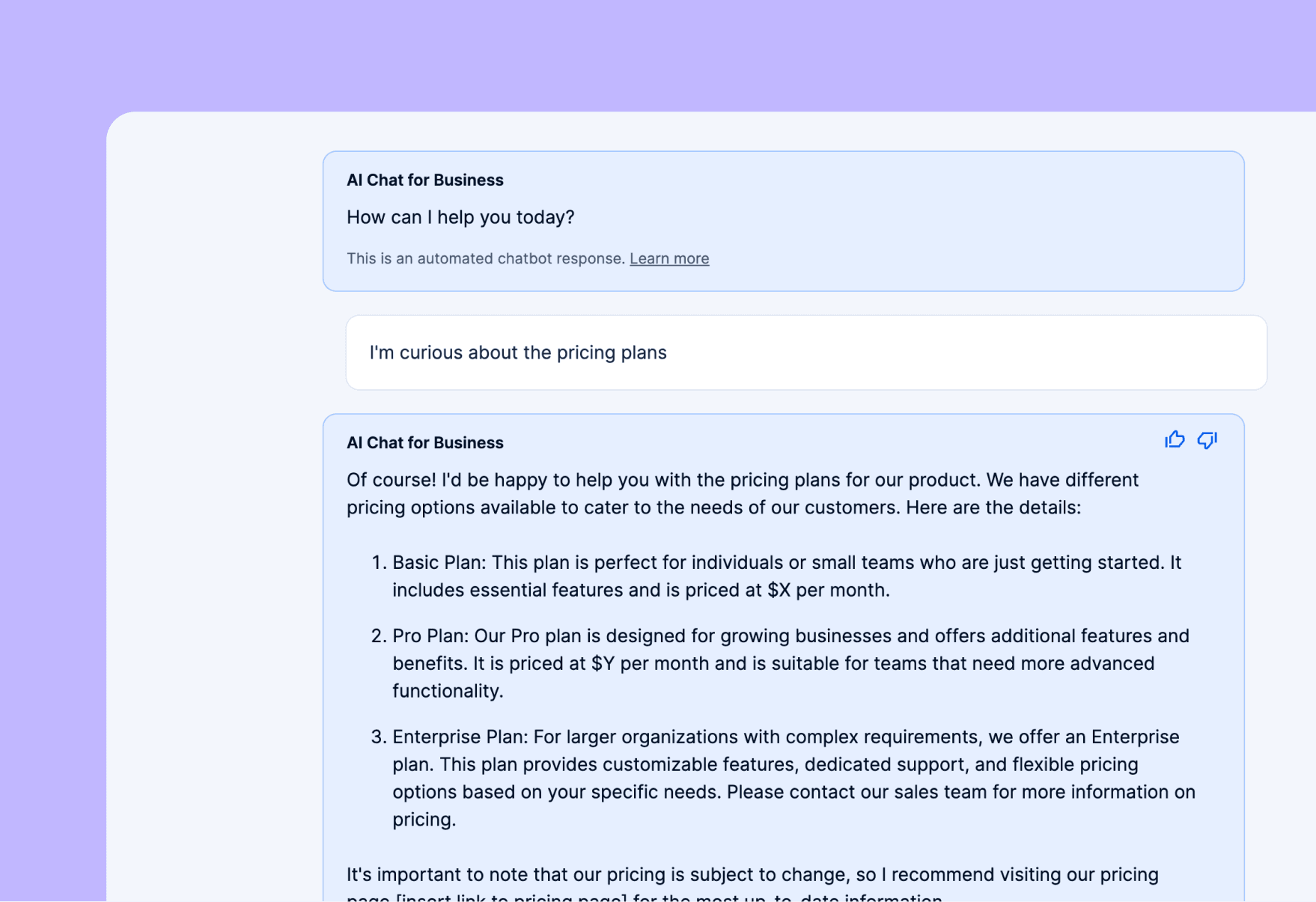Open the Learn more link
Viewport: 1316px width, 902px height.
pyautogui.click(x=669, y=259)
